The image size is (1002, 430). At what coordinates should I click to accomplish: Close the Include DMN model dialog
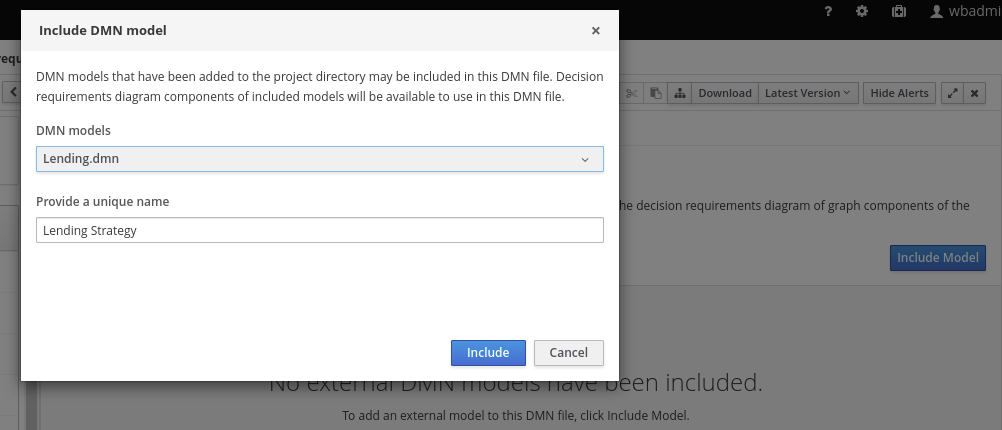click(596, 31)
